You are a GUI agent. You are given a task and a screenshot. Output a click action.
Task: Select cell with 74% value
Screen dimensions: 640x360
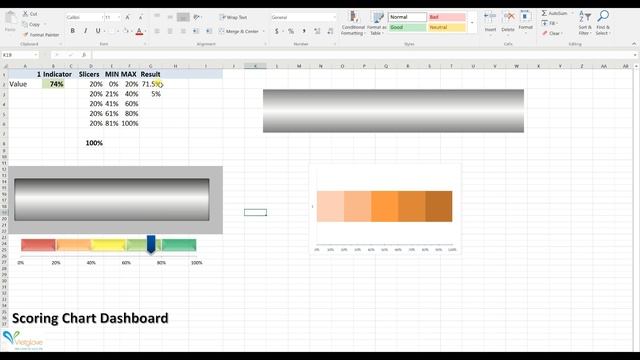(x=53, y=84)
